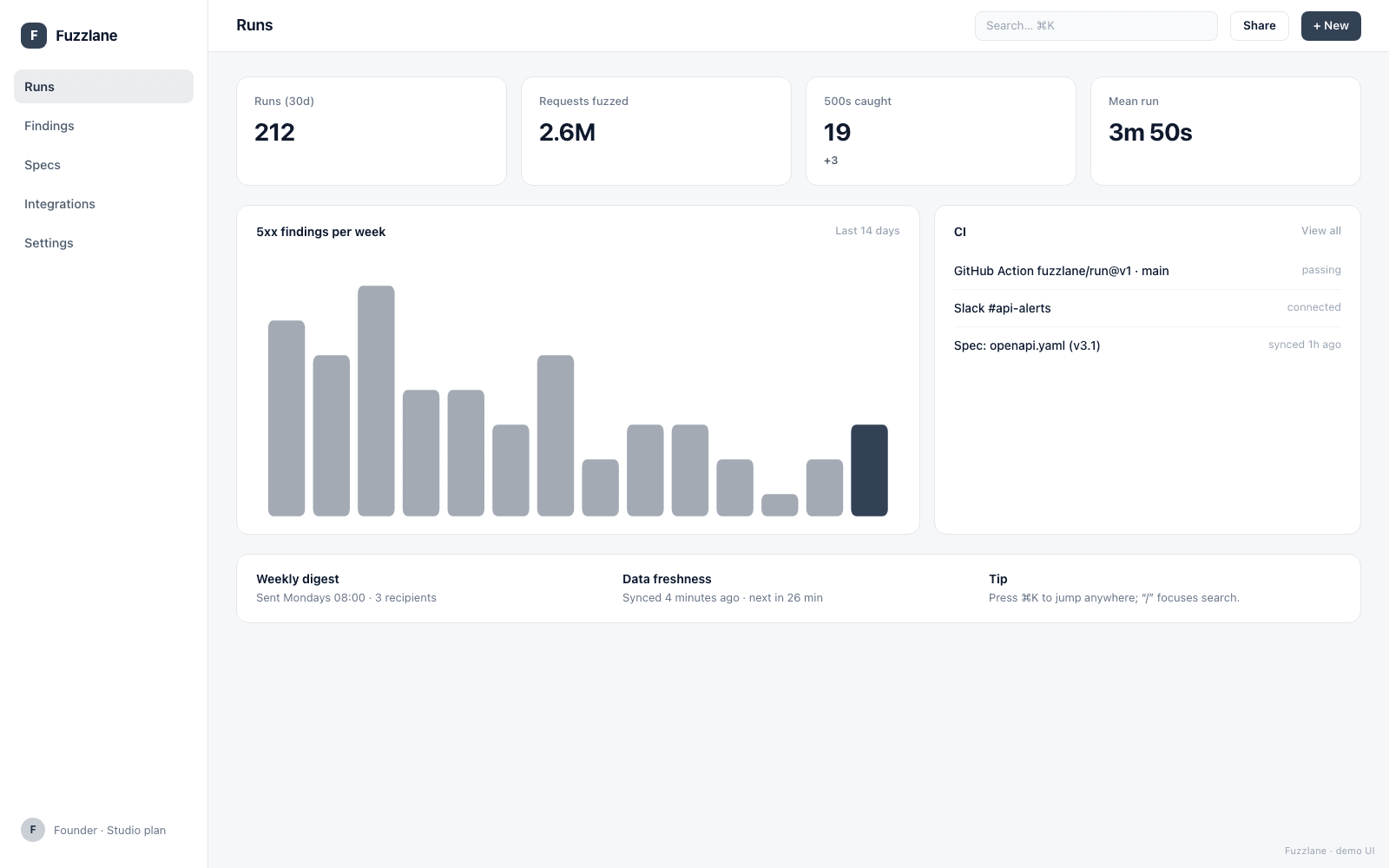Click the "connected" status for Slack
The height and width of the screenshot is (868, 1389).
1314,307
